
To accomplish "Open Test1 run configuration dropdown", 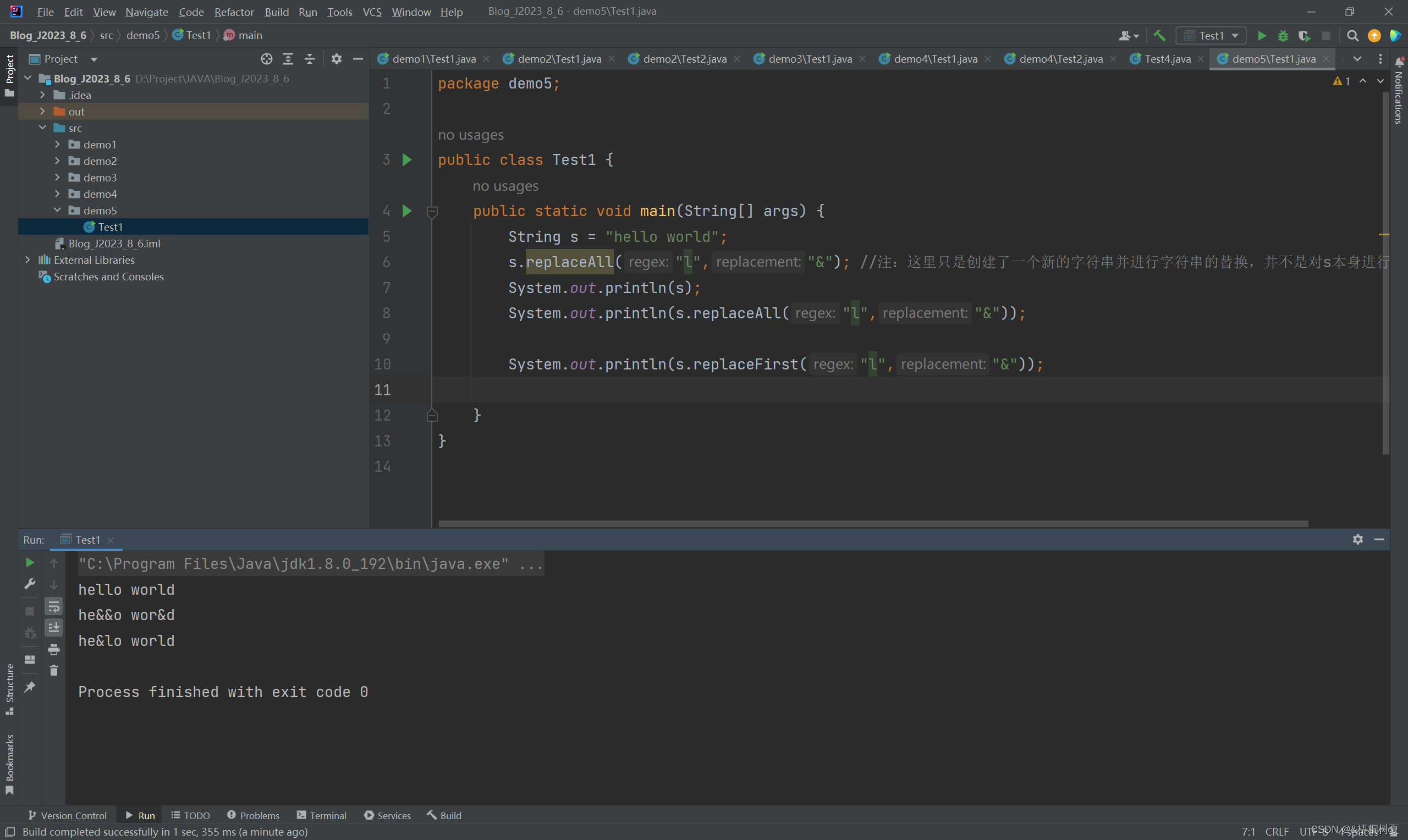I will pos(1211,36).
